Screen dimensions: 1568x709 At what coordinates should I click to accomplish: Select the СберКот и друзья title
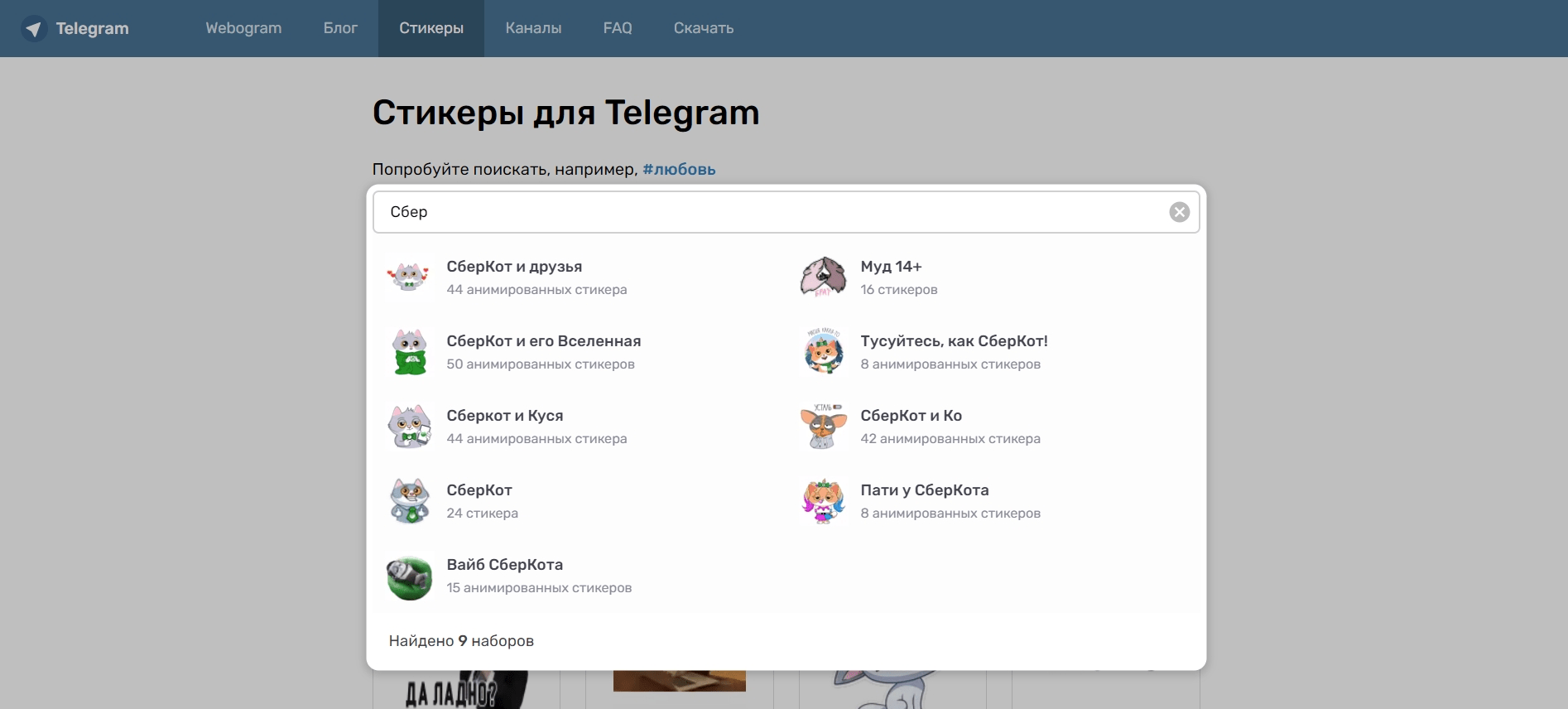pos(514,267)
